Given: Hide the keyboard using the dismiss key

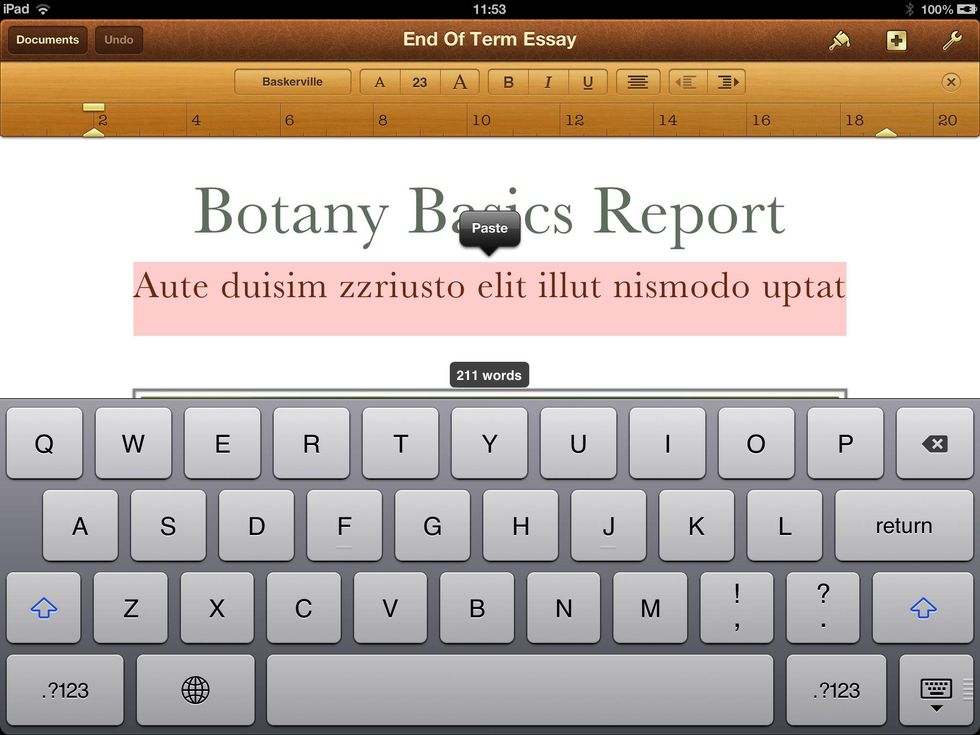Looking at the screenshot, I should 936,690.
